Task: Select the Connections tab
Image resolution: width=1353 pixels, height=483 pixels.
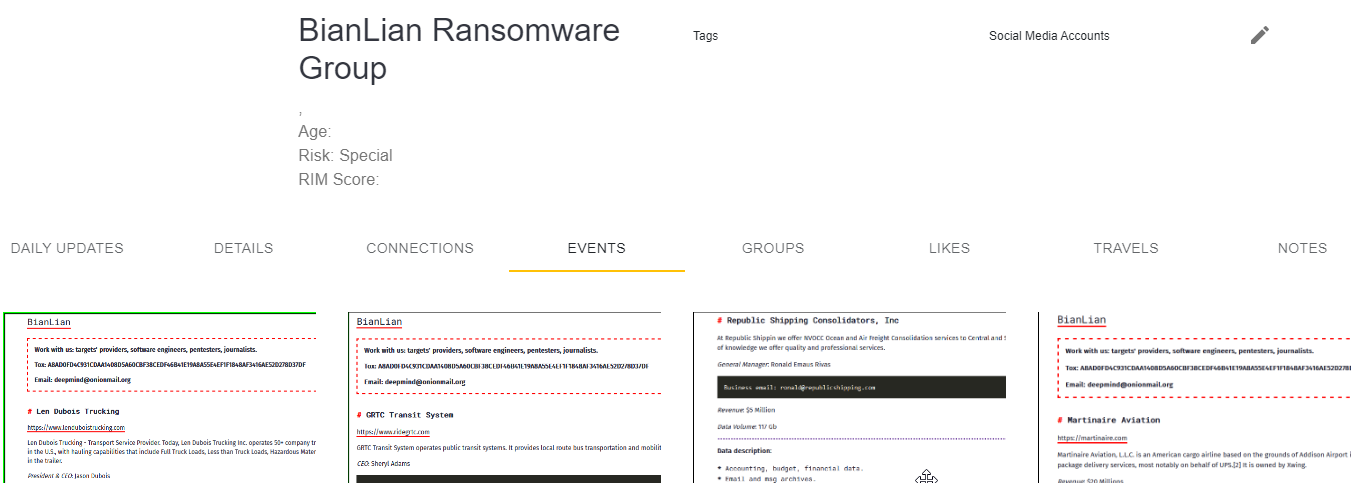Action: pyautogui.click(x=420, y=248)
